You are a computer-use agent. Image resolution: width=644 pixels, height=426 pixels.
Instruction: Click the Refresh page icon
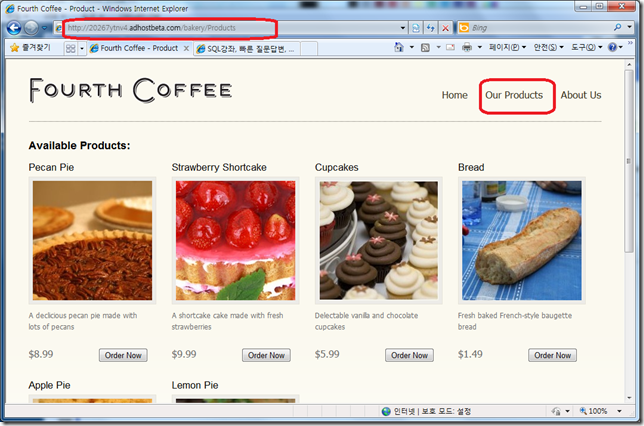pyautogui.click(x=430, y=28)
